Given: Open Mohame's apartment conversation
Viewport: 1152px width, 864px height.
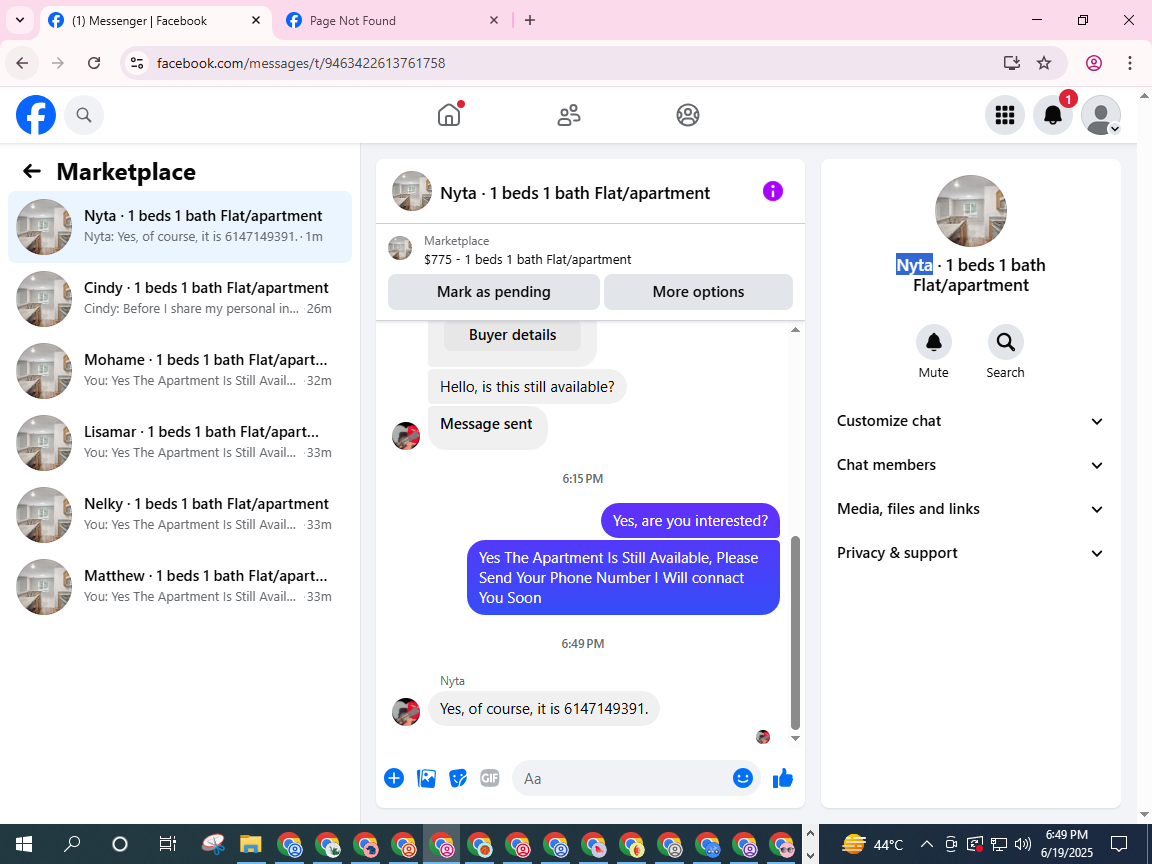Looking at the screenshot, I should tap(180, 370).
